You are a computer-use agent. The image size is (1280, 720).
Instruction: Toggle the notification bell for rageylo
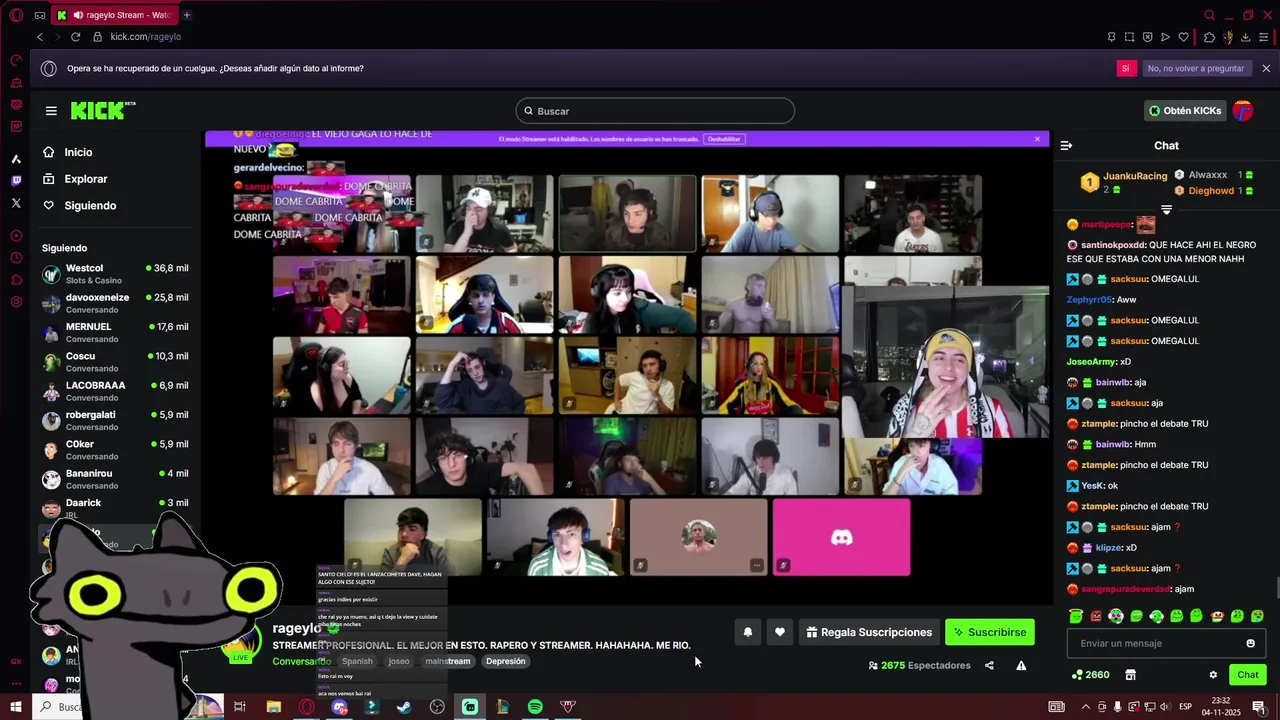pyautogui.click(x=747, y=632)
